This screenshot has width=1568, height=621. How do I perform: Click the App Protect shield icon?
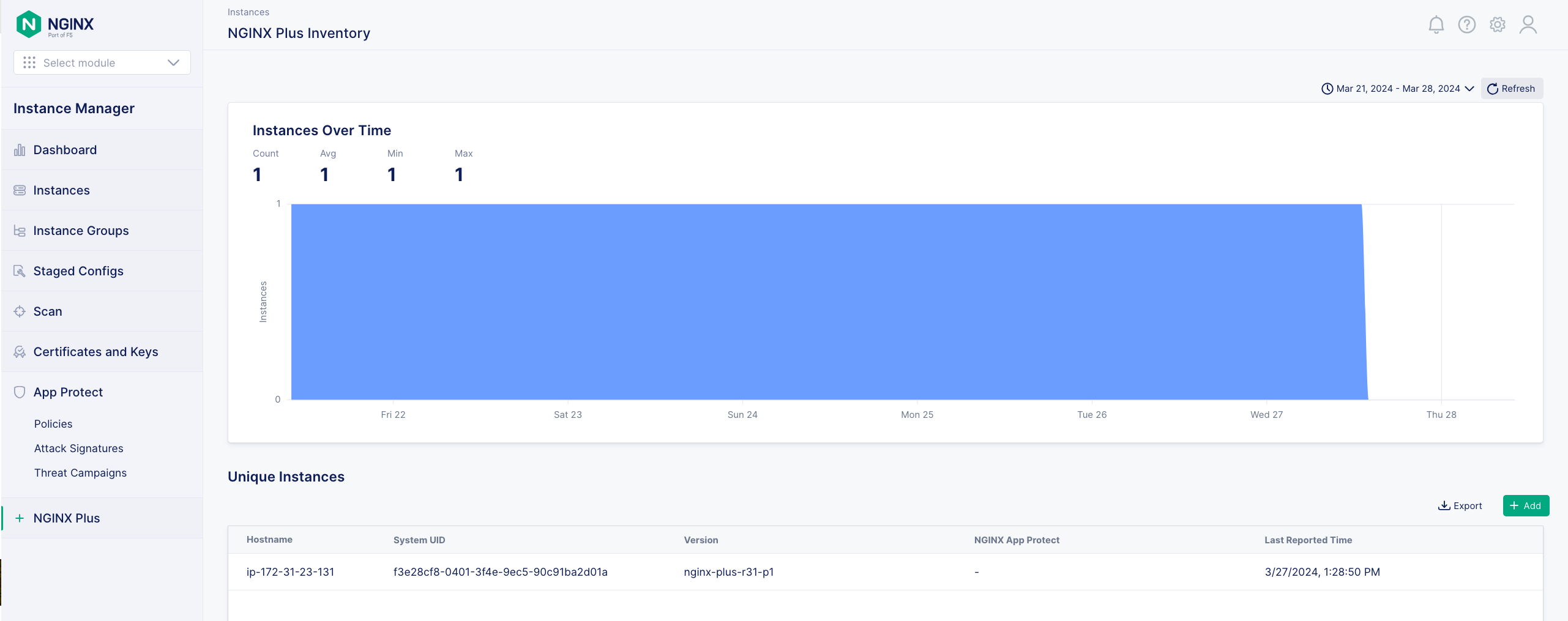[20, 392]
